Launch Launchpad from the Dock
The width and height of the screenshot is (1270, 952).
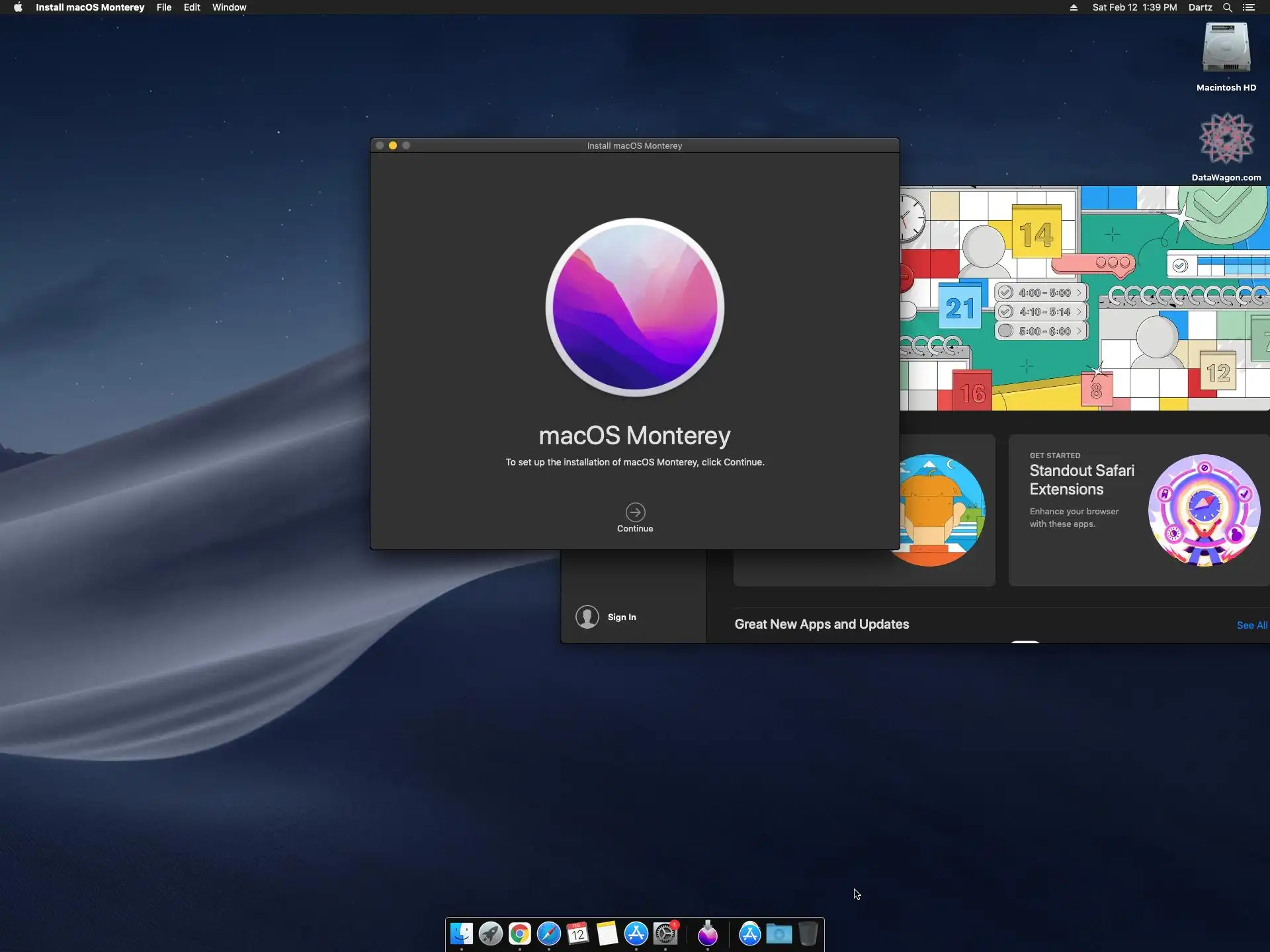pyautogui.click(x=491, y=933)
